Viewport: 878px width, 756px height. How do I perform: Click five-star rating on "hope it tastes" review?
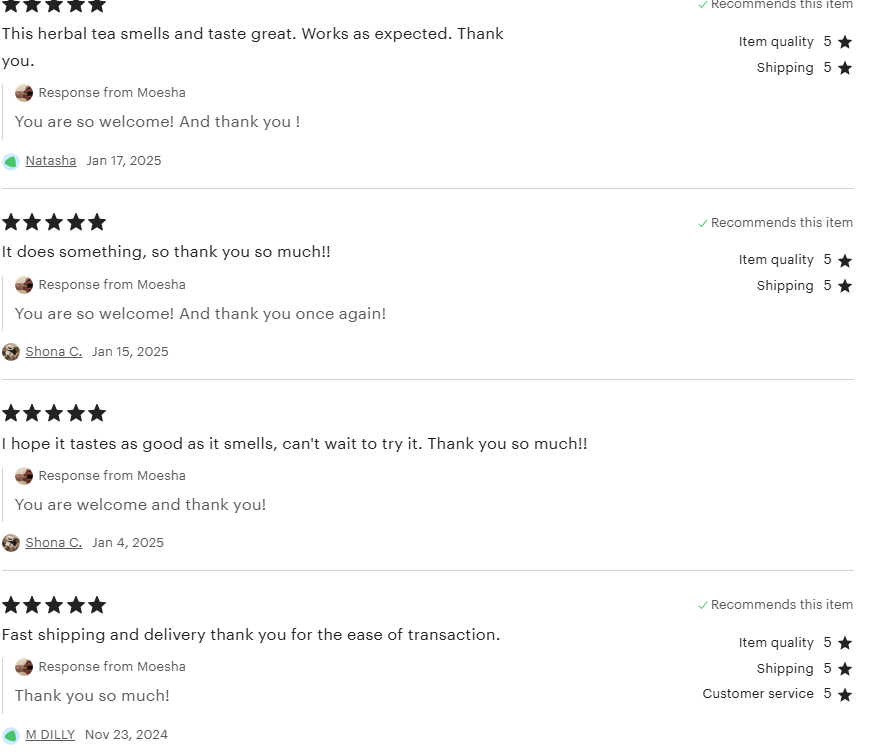pyautogui.click(x=54, y=413)
